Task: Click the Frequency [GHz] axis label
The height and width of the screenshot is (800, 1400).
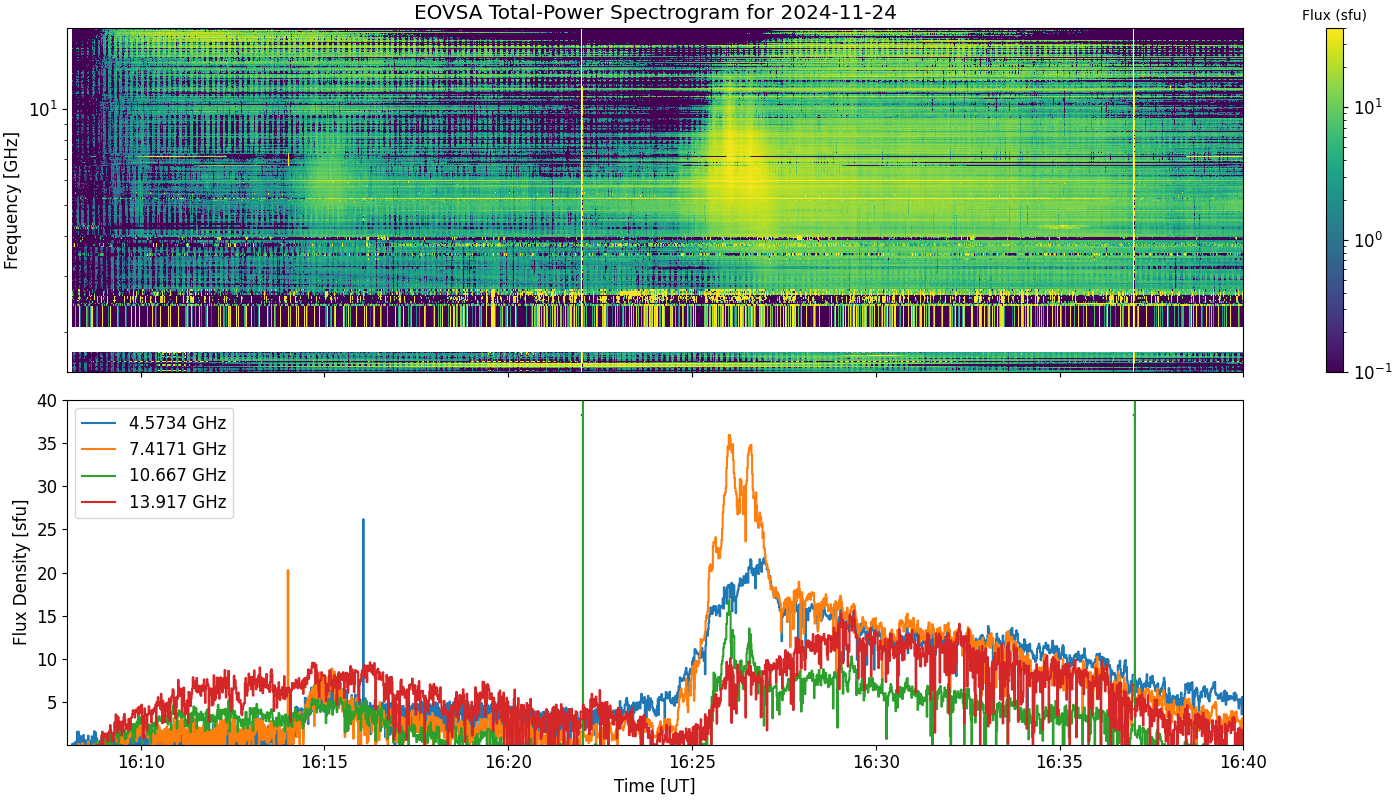Action: point(12,200)
